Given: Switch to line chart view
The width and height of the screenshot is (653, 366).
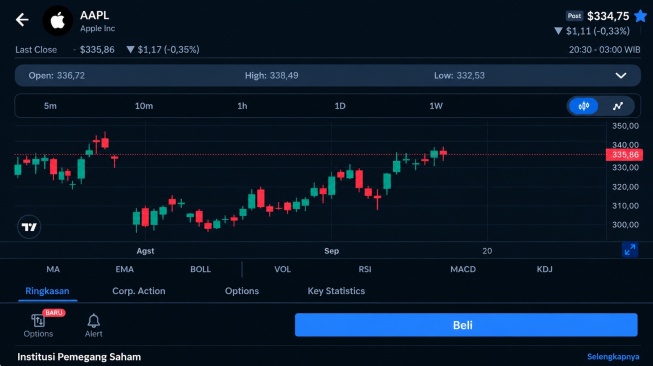Looking at the screenshot, I should point(618,106).
